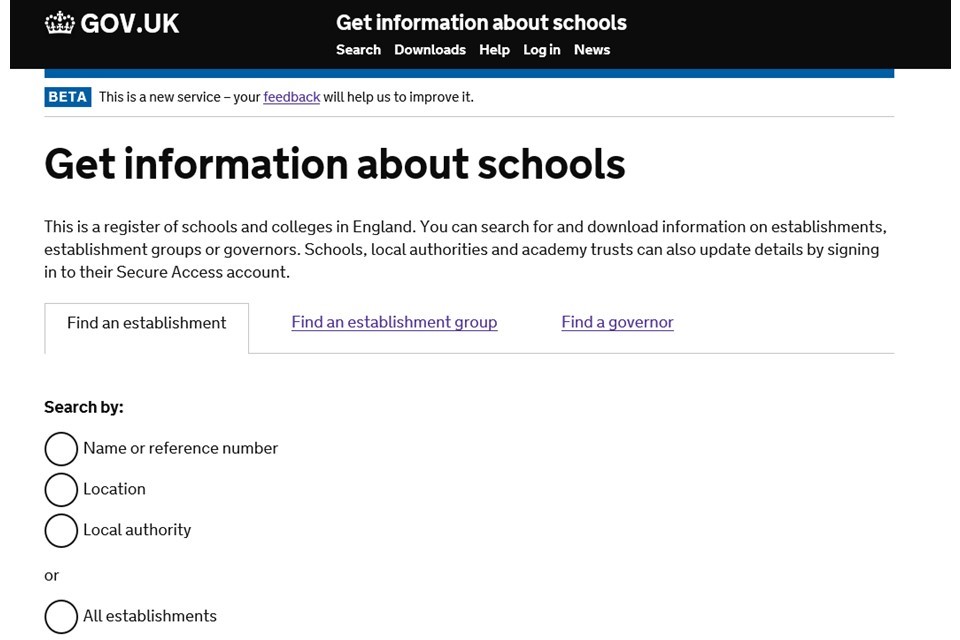This screenshot has height=640, width=960.
Task: Click the GOV.UK crown logo icon
Action: [x=60, y=23]
